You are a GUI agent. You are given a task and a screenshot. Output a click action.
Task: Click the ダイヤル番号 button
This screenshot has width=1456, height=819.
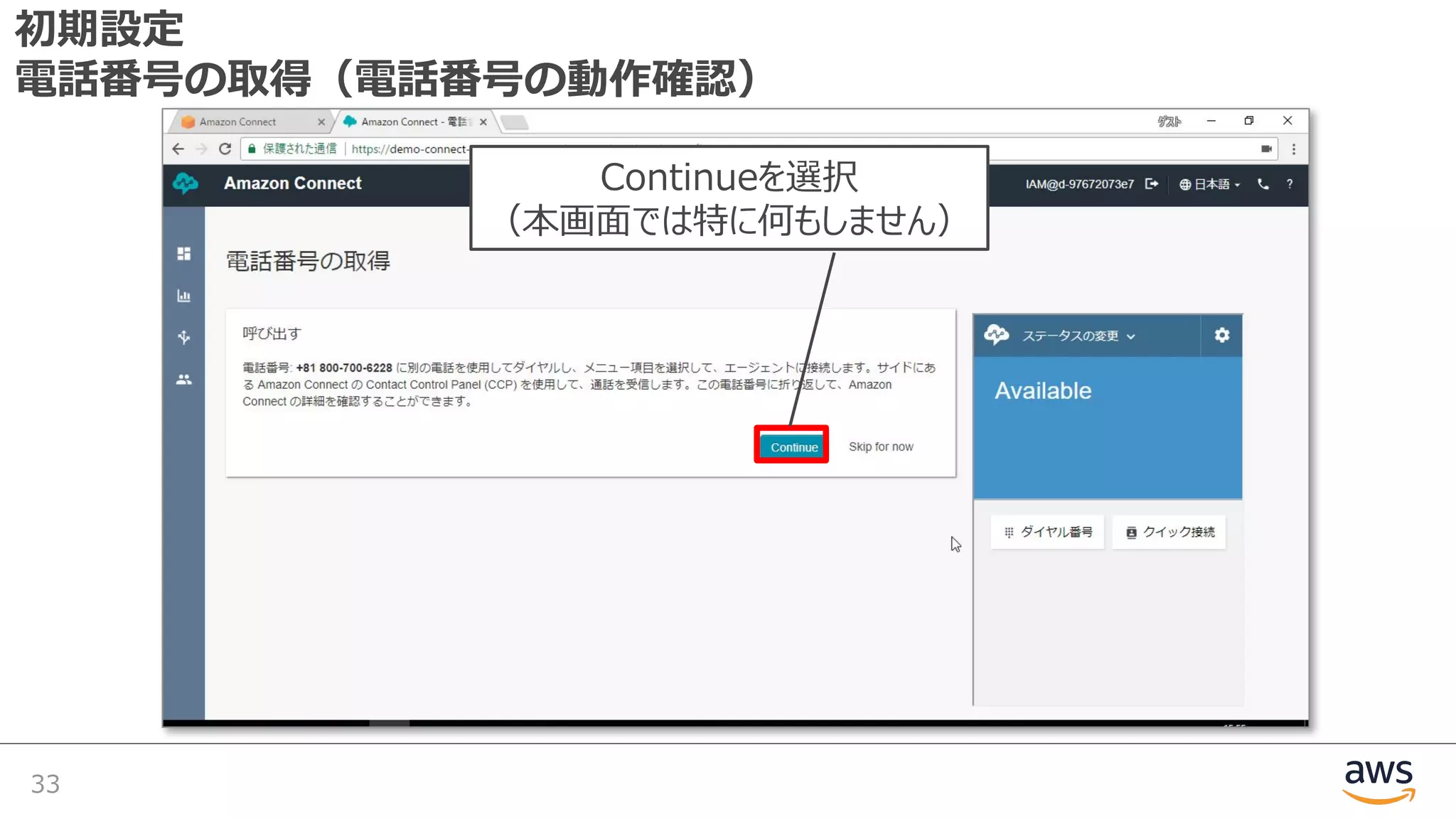tap(1047, 532)
